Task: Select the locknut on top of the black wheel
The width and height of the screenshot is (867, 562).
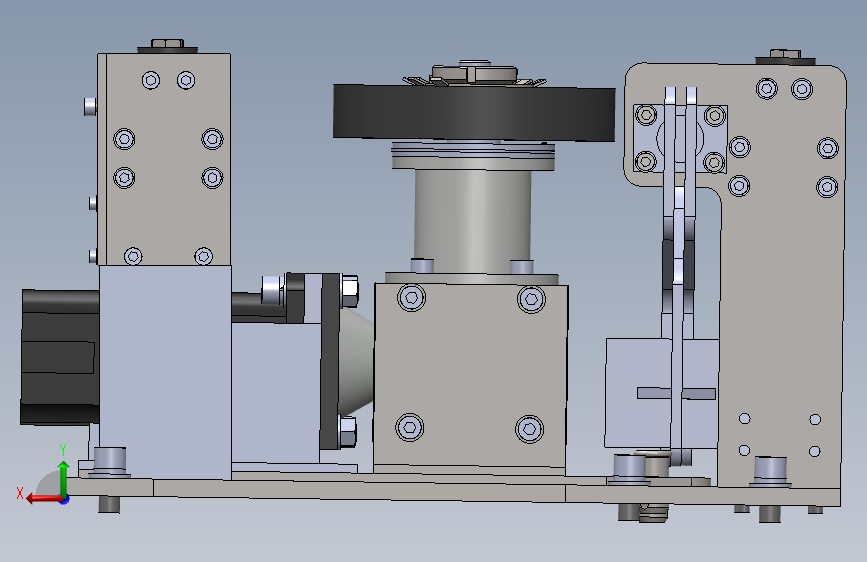Action: pyautogui.click(x=474, y=74)
